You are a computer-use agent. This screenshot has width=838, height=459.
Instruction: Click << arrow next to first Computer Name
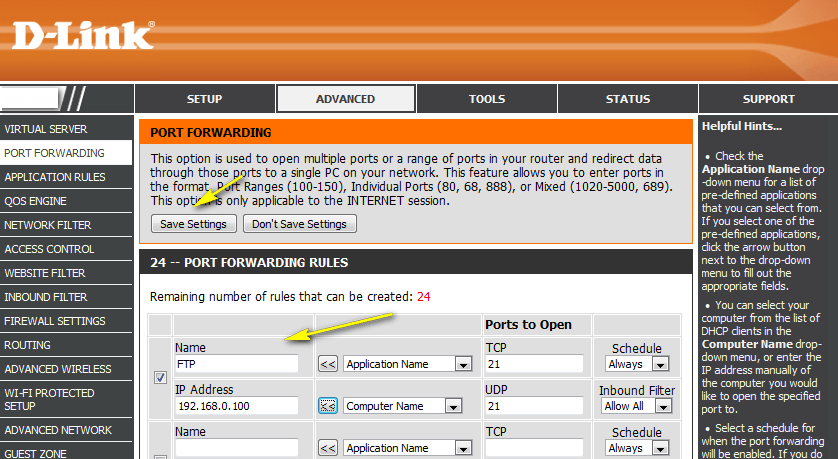[x=328, y=406]
